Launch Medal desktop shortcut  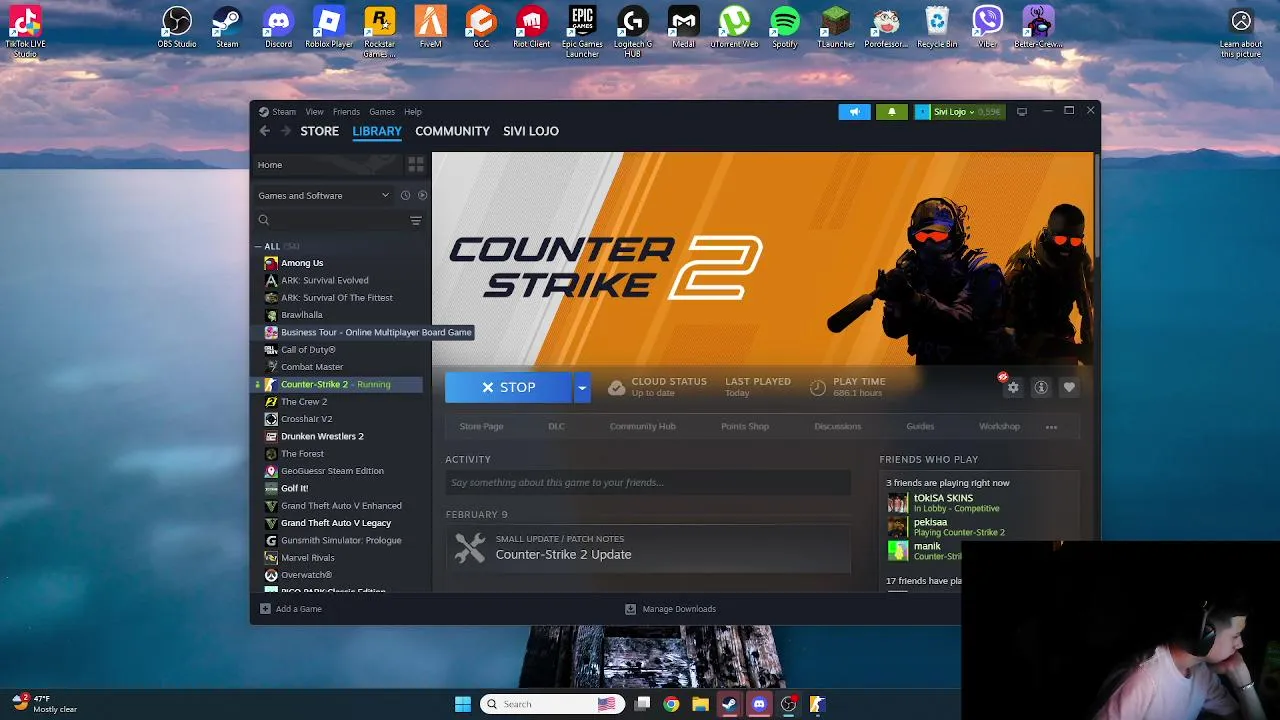click(684, 27)
